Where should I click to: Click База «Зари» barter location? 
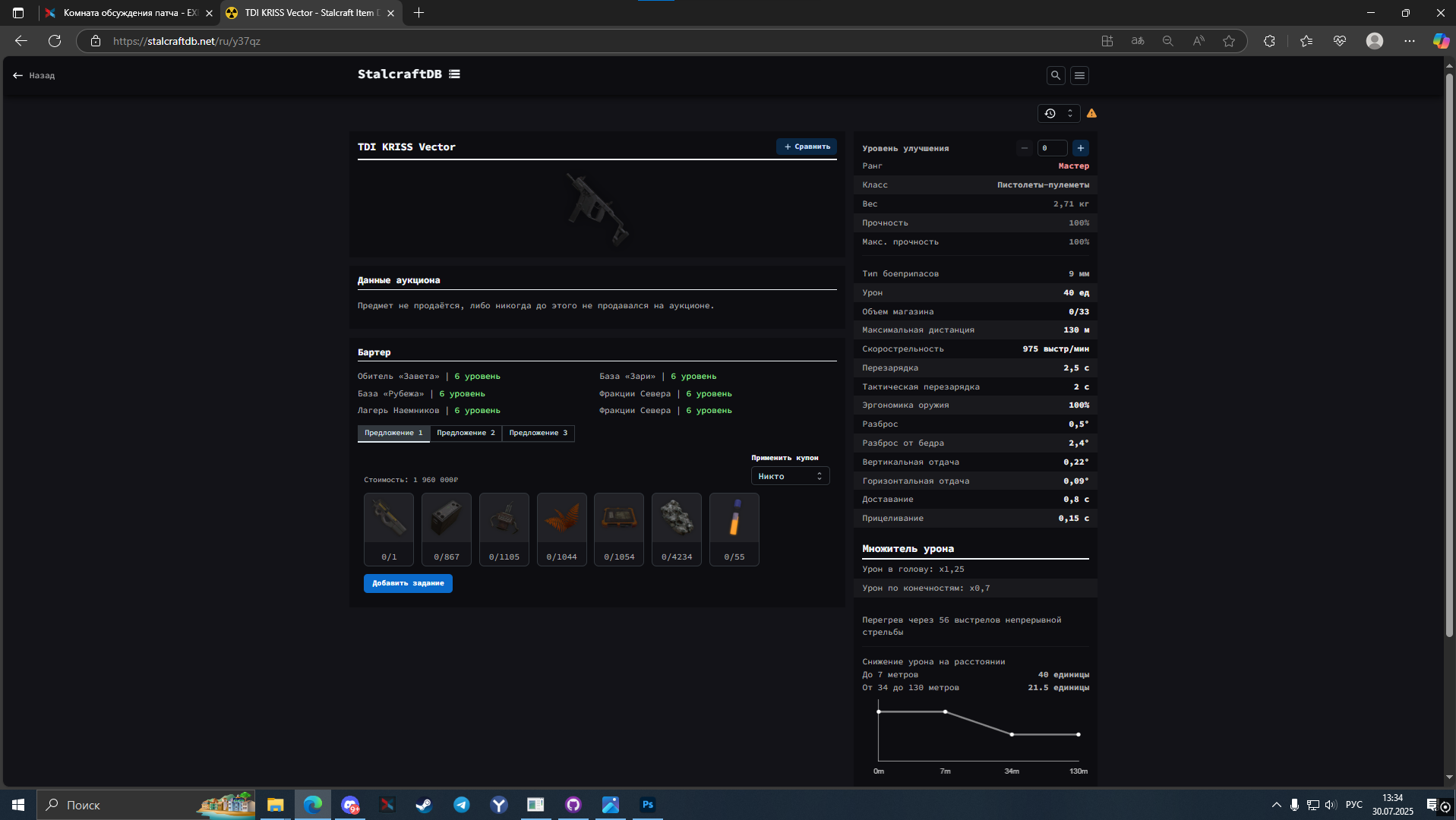(627, 377)
